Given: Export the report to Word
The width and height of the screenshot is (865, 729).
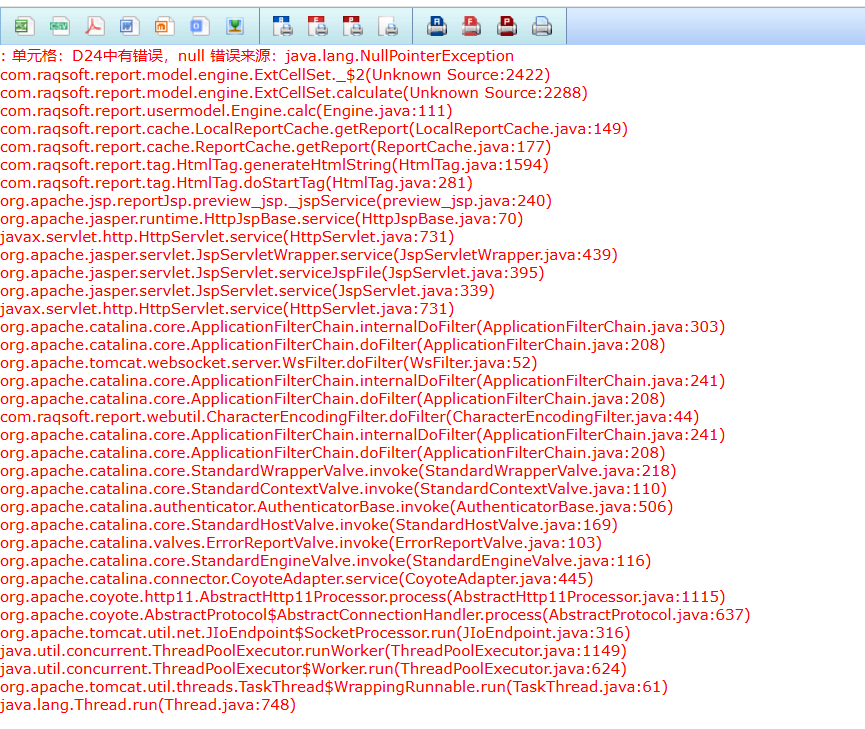Looking at the screenshot, I should tap(129, 26).
